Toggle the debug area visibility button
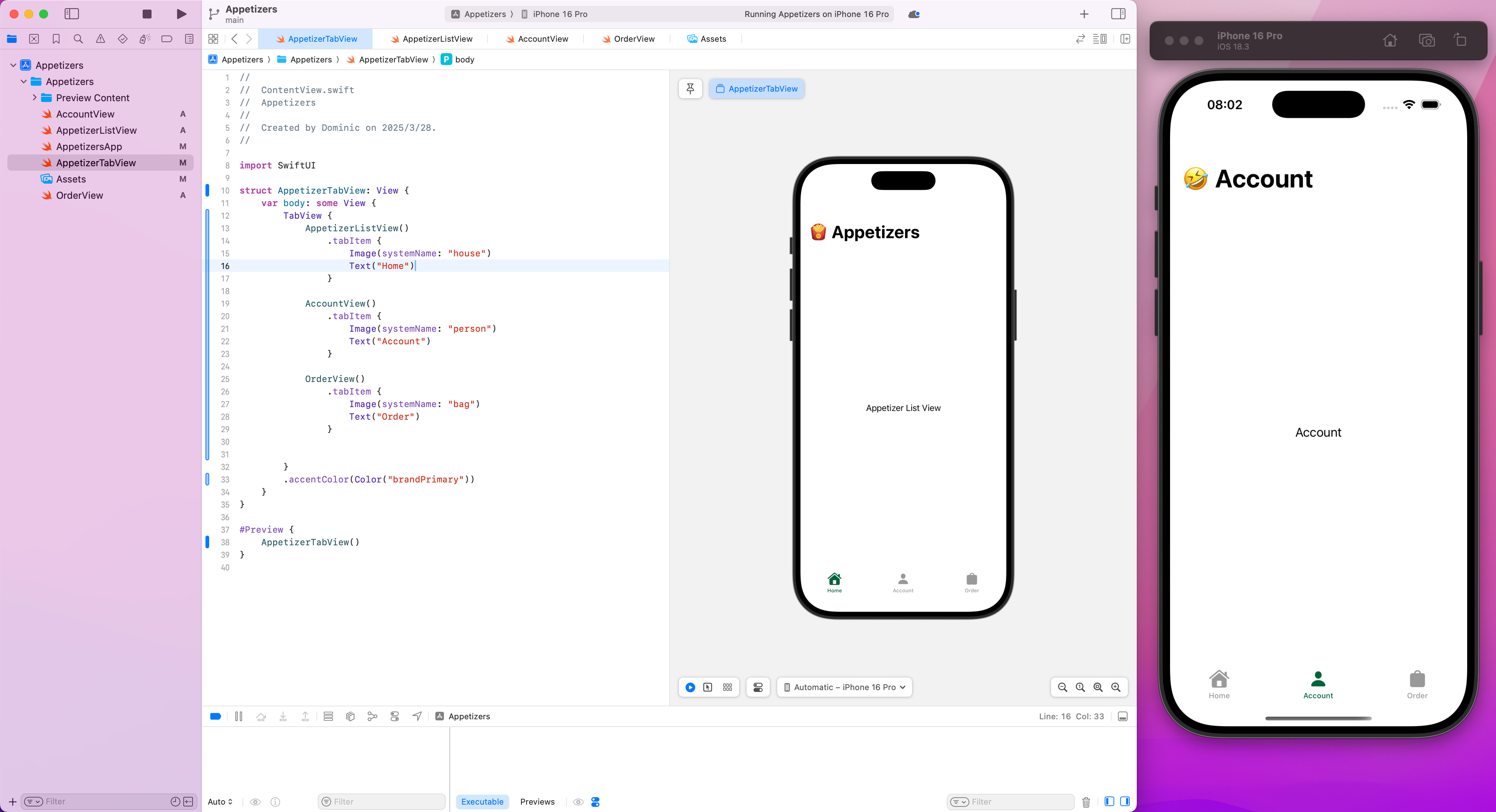Image resolution: width=1496 pixels, height=812 pixels. 1122,716
